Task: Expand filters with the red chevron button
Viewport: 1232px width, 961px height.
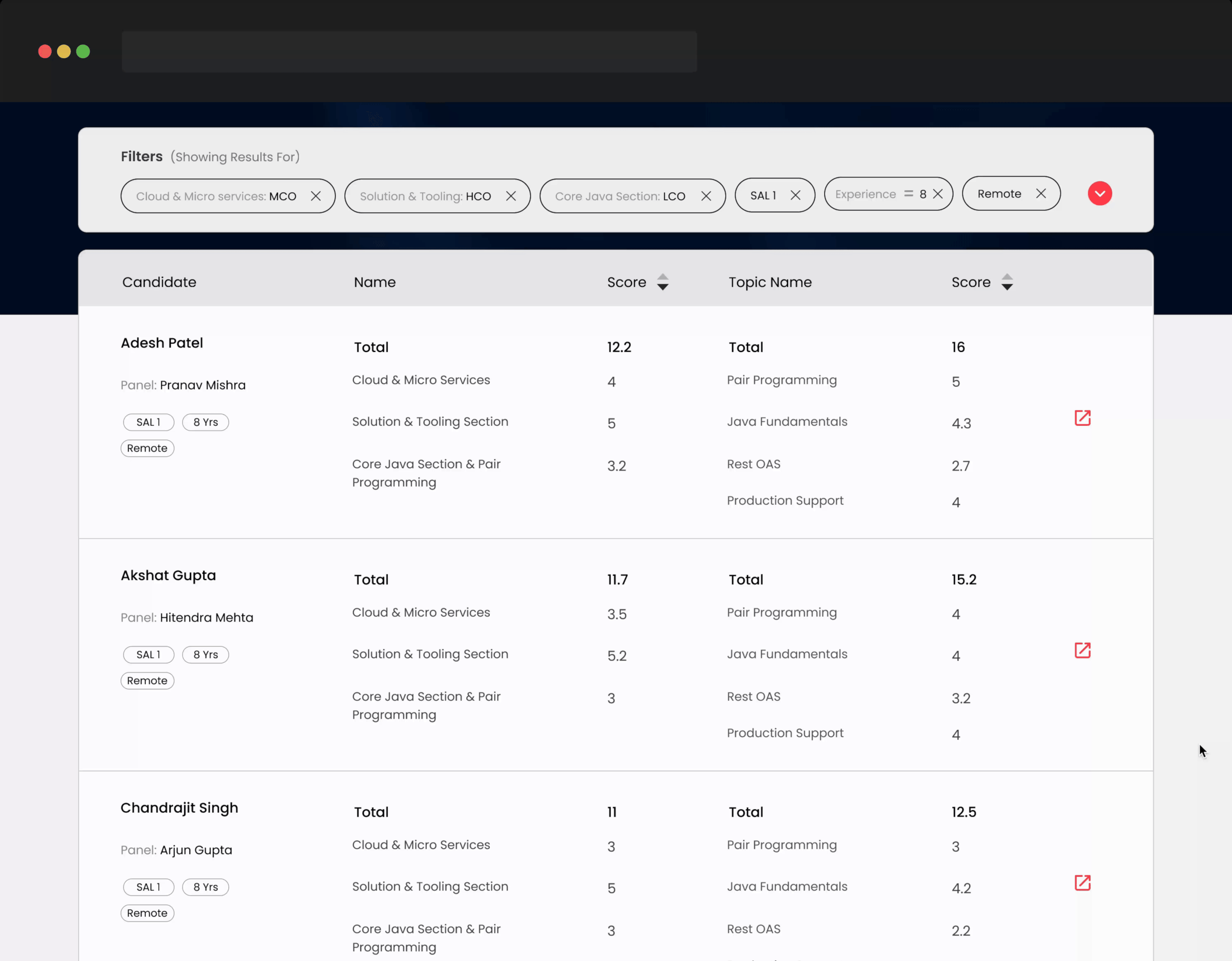Action: point(1099,194)
